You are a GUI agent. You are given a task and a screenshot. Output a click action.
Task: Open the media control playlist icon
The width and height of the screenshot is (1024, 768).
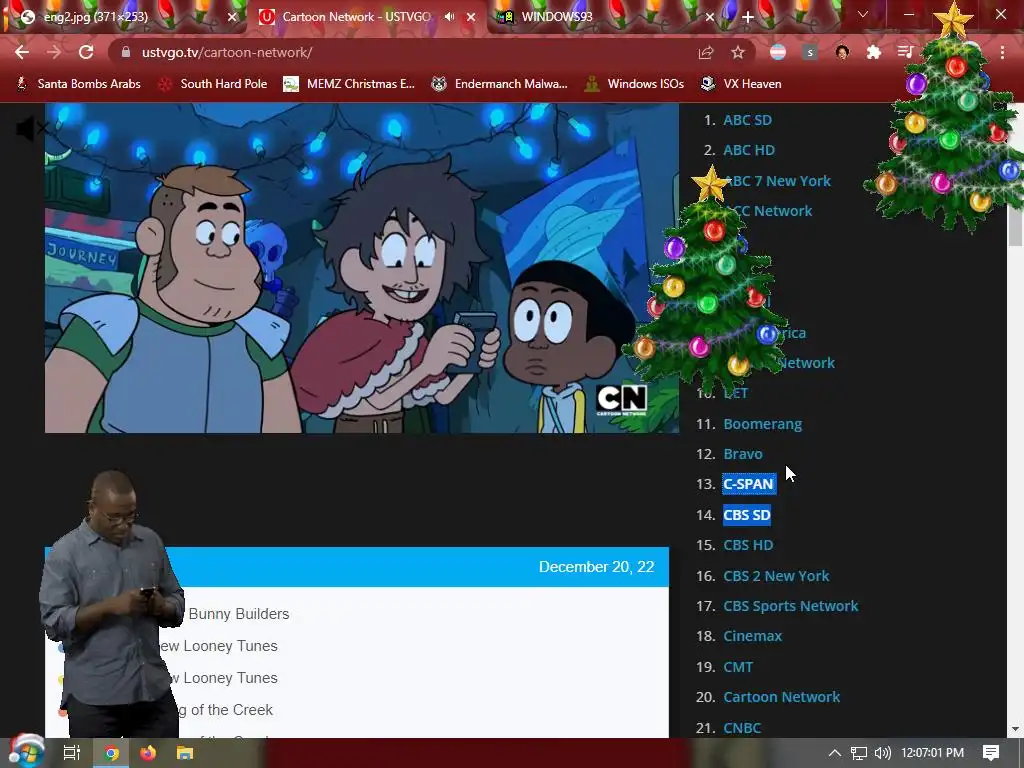tap(905, 52)
